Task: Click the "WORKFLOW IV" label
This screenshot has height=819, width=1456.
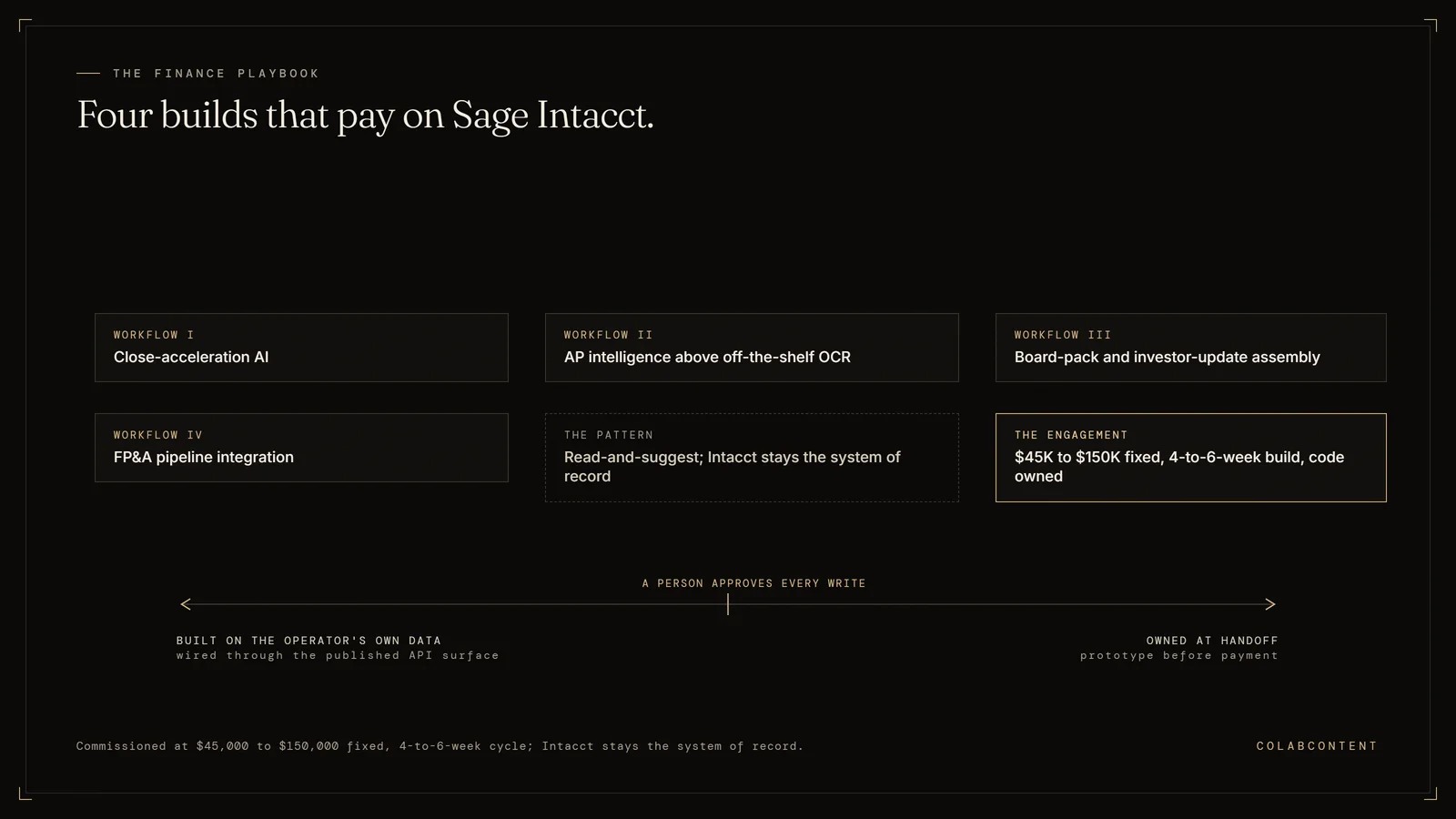Action: coord(158,435)
